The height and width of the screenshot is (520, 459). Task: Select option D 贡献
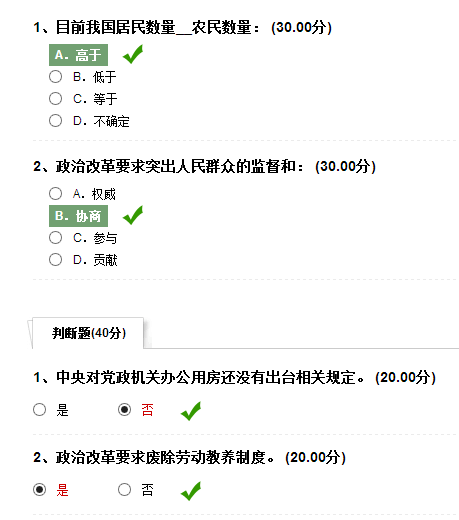point(55,259)
